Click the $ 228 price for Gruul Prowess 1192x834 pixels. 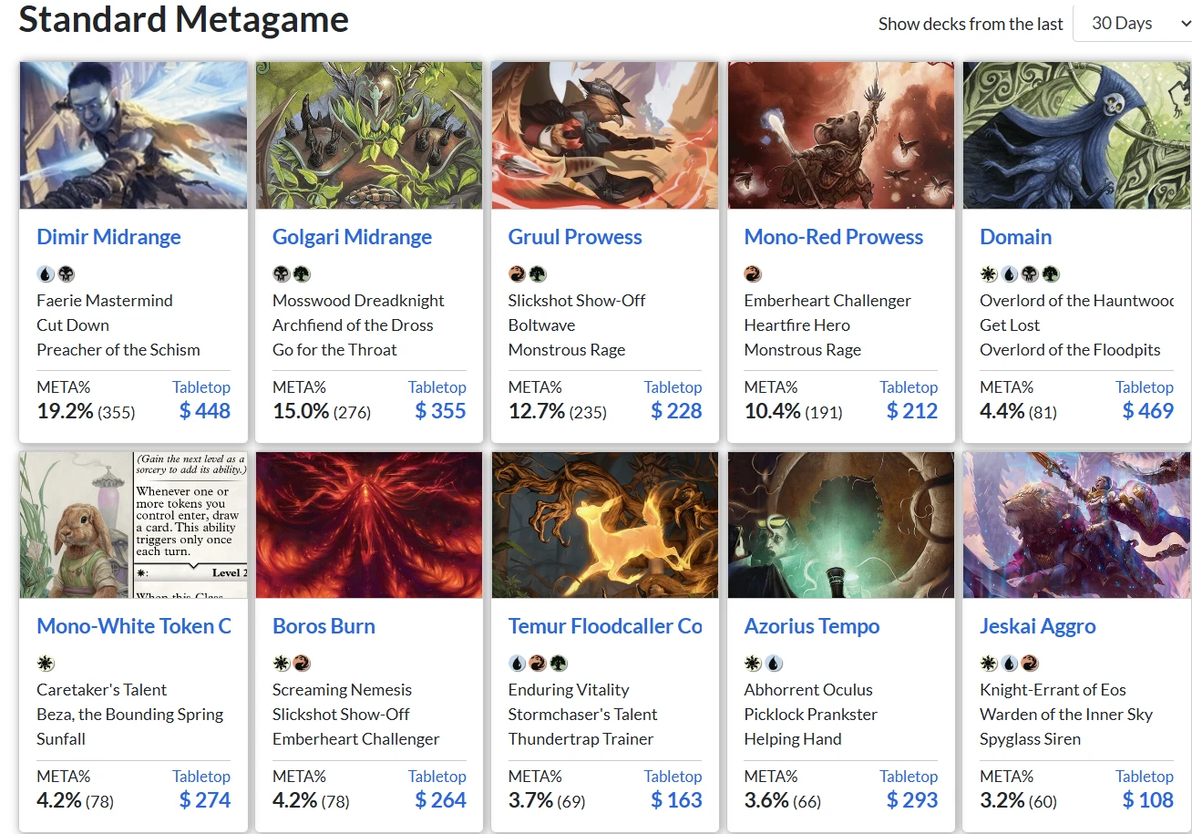676,410
